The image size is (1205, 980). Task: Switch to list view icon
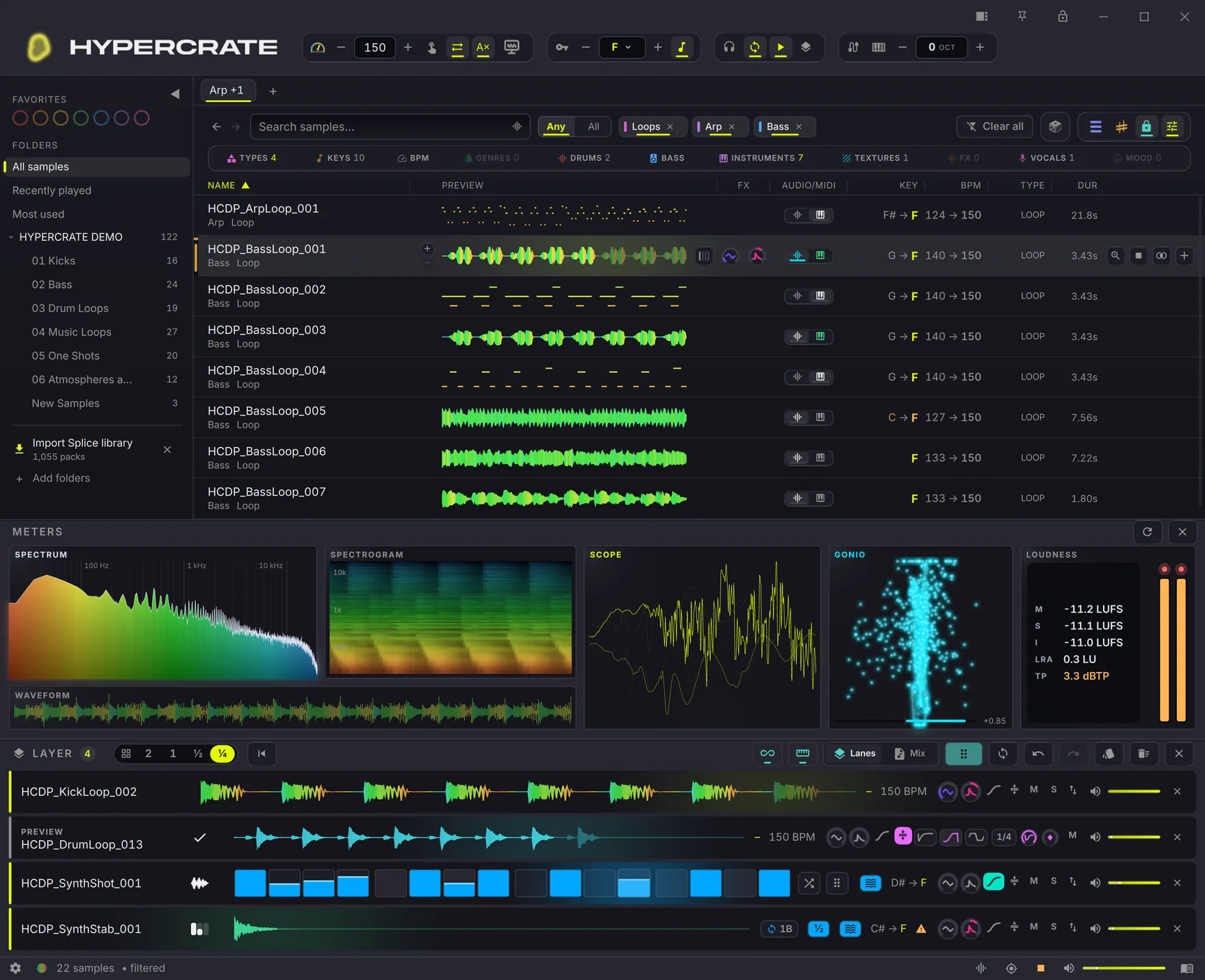pos(1095,127)
